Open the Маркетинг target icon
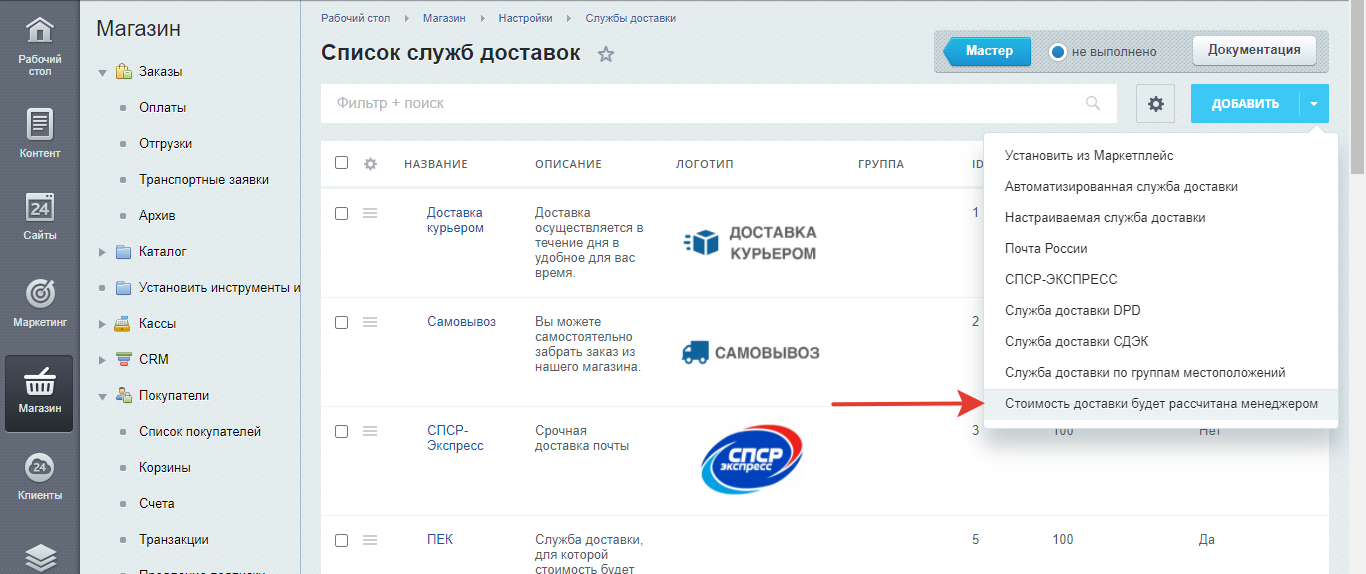The height and width of the screenshot is (574, 1366). (40, 293)
